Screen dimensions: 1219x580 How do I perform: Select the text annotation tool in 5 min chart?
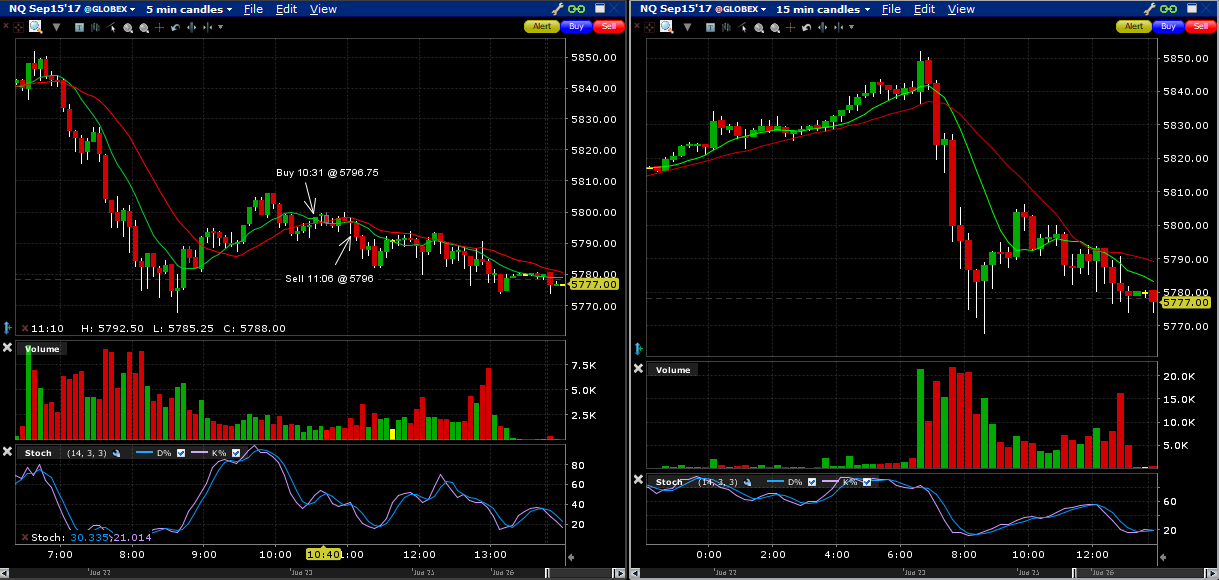[79, 27]
